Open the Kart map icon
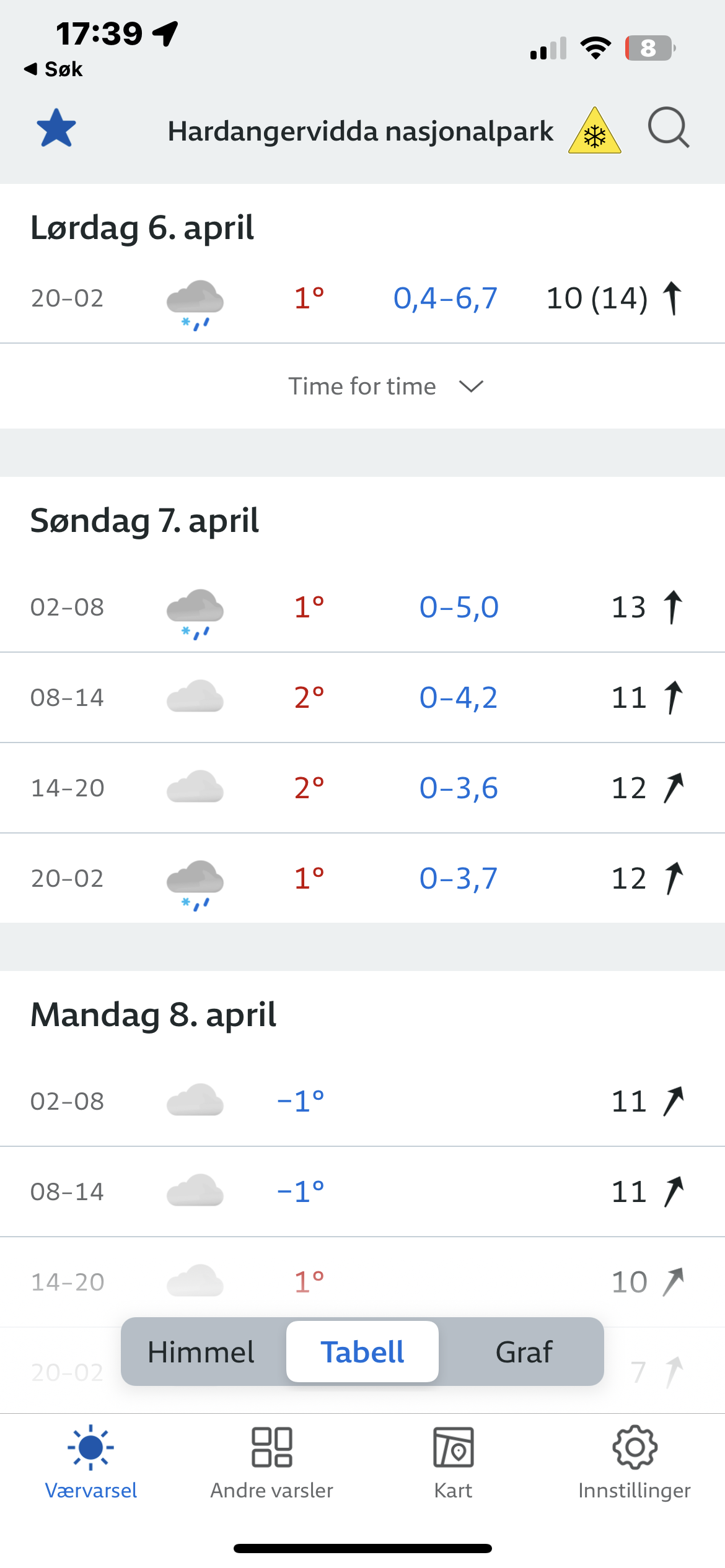 pyautogui.click(x=453, y=1461)
